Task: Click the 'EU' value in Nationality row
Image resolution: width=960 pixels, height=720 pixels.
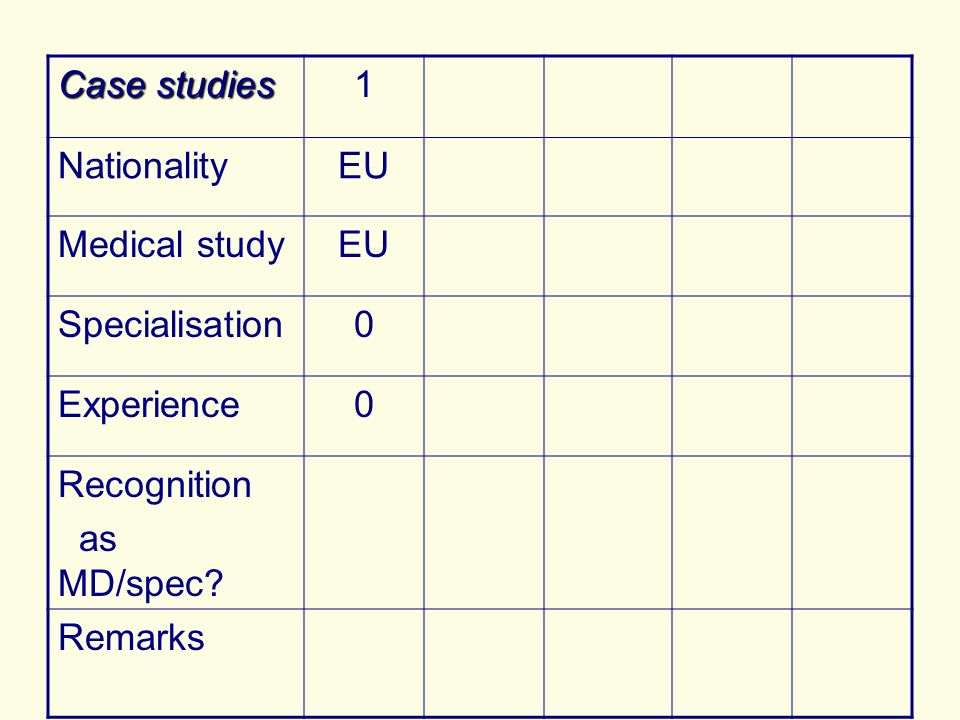Action: pos(364,166)
